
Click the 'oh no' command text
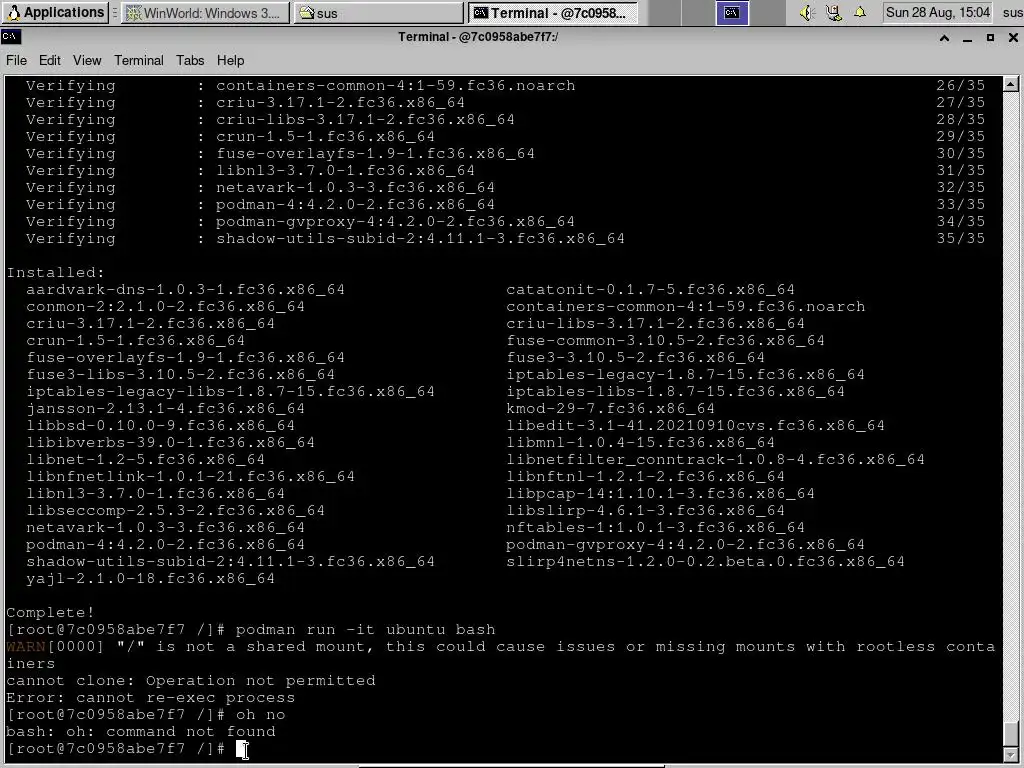pos(261,714)
